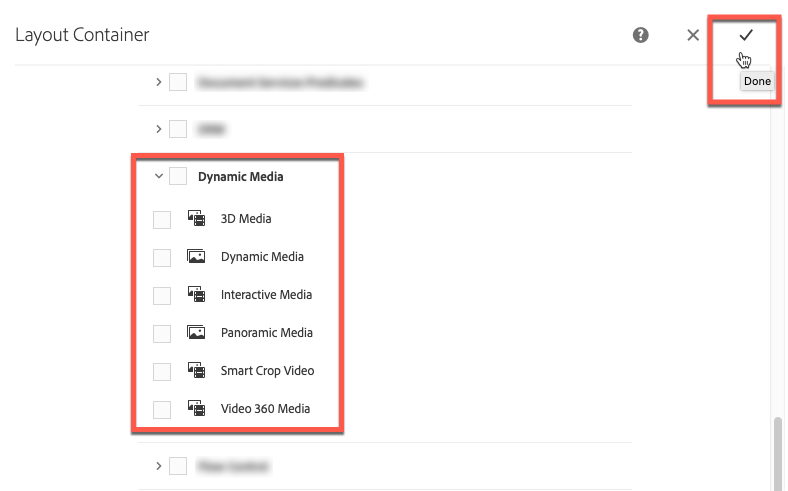Click the bold Dynamic Media group label

[241, 177]
